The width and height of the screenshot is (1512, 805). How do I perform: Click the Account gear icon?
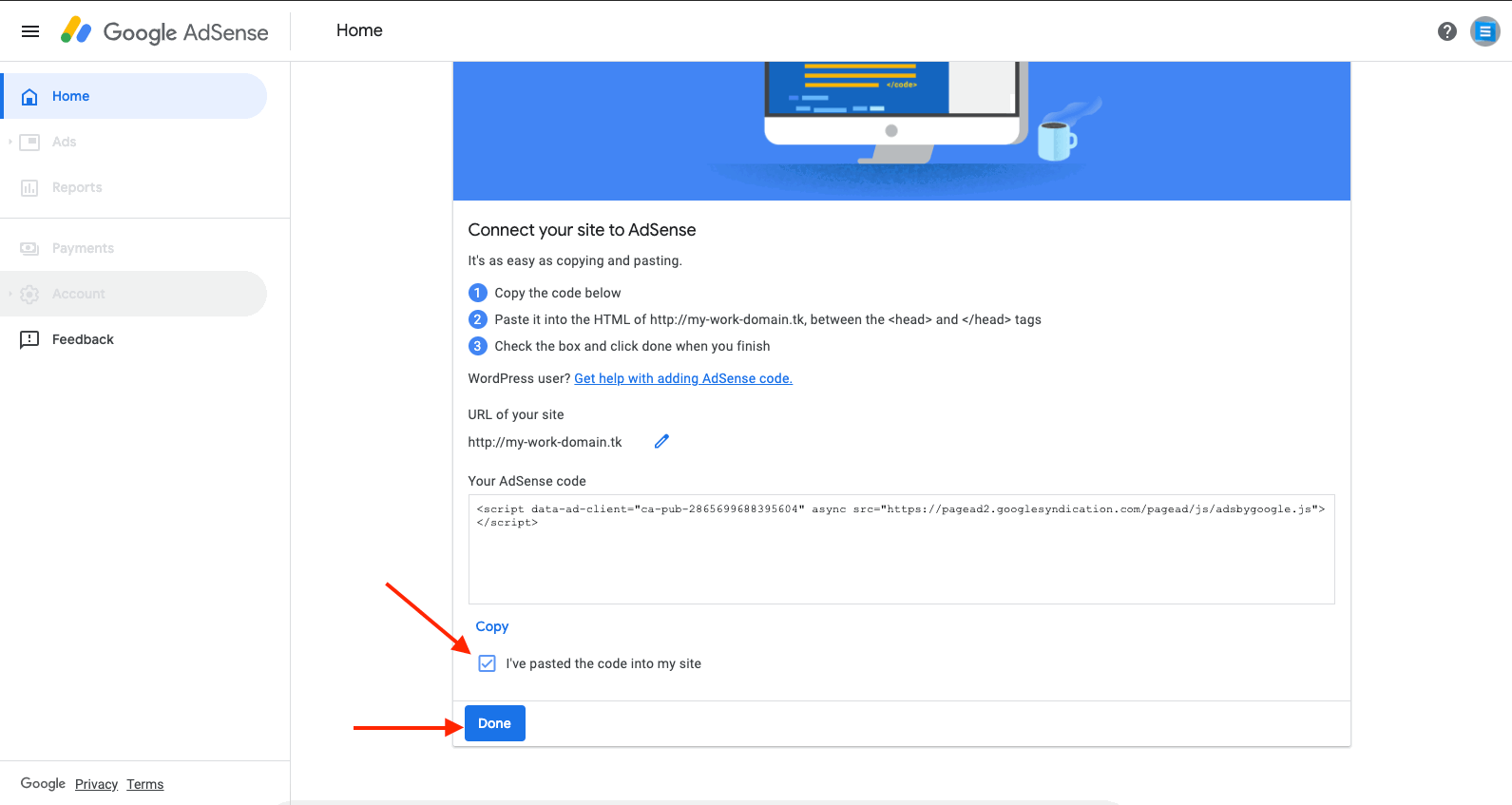(29, 294)
